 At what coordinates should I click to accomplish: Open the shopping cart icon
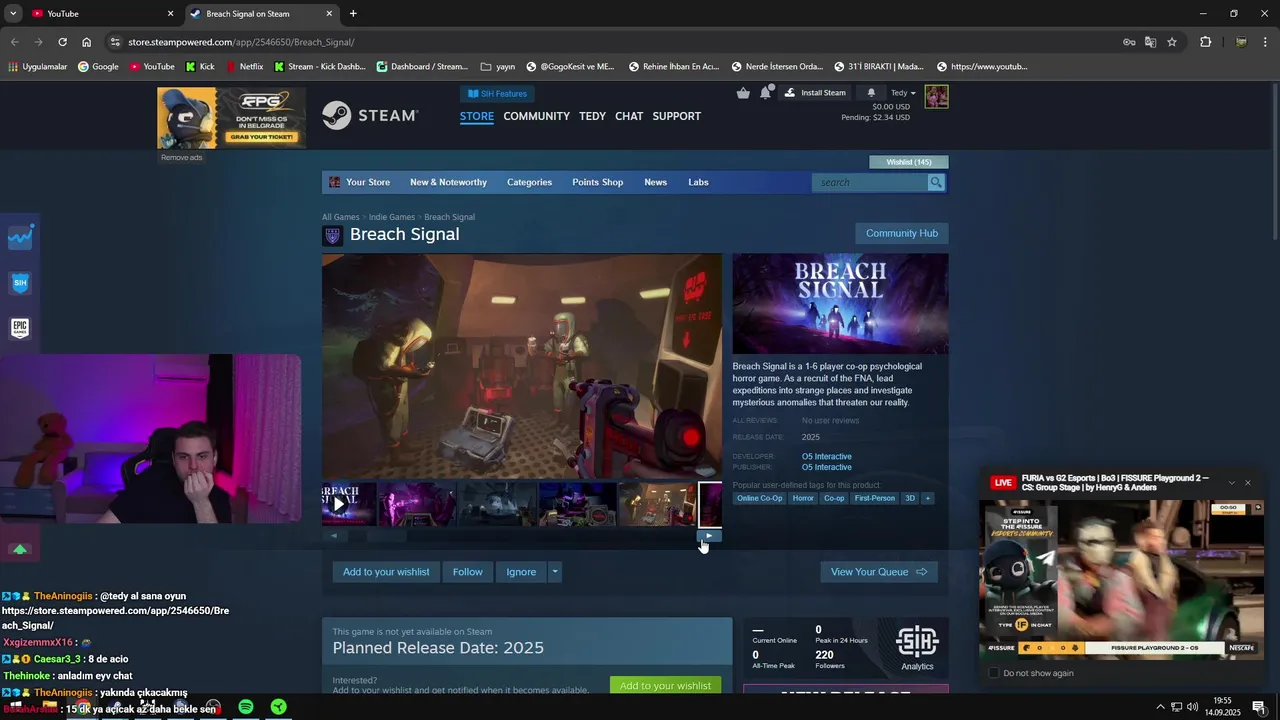(743, 93)
